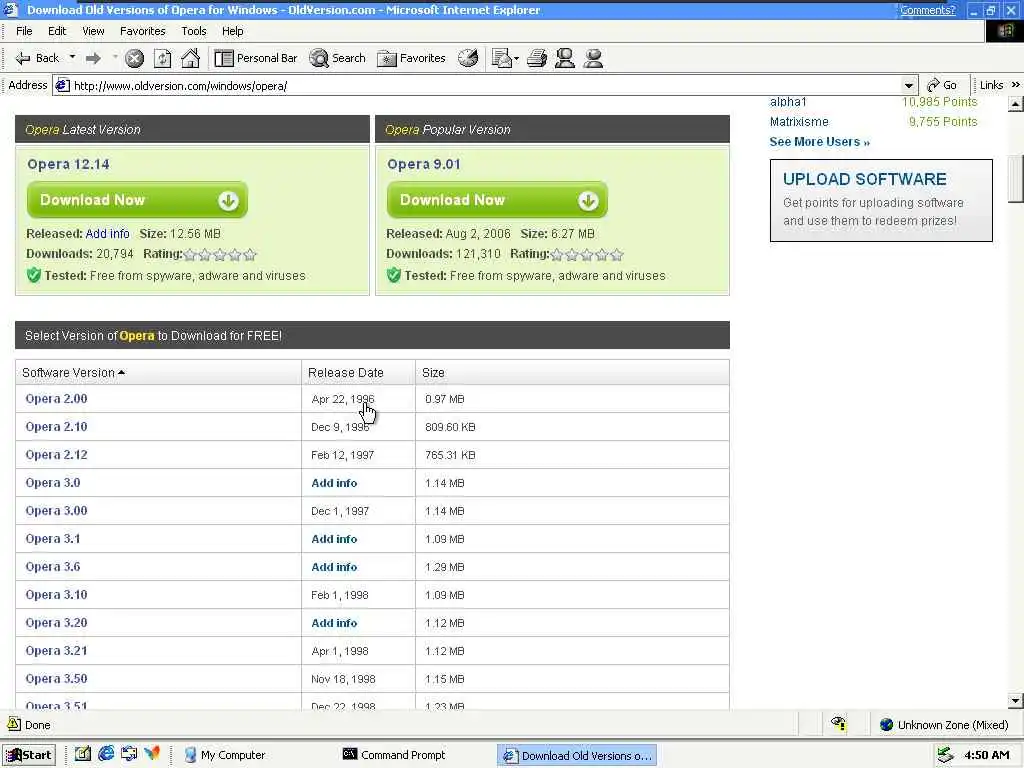Click Add info in Opera 3.20 row
This screenshot has width=1024, height=768.
(x=334, y=624)
